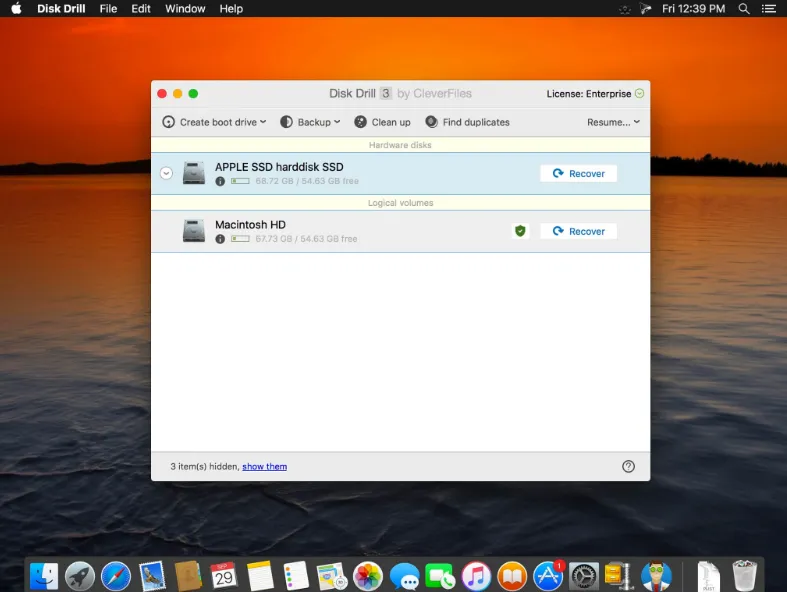Open the Resume... dropdown
The image size is (787, 592).
click(x=613, y=122)
